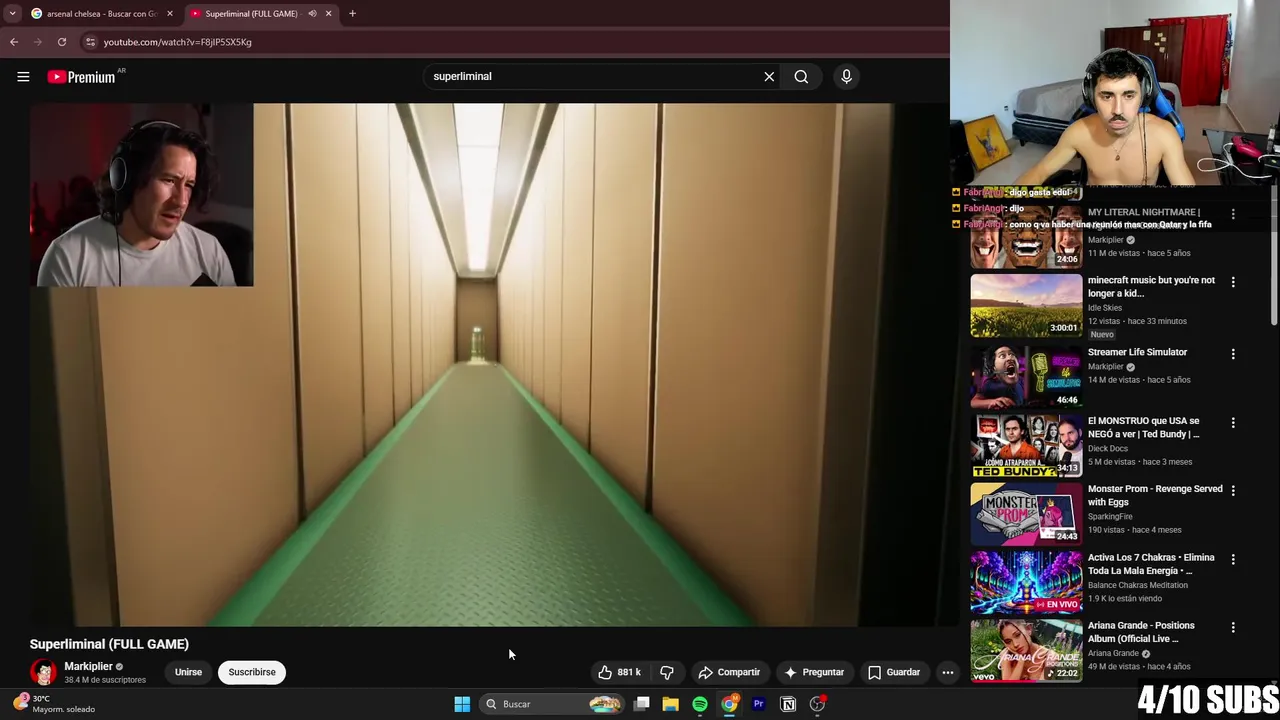The height and width of the screenshot is (720, 1280).
Task: Open a new browser tab
Action: (352, 14)
